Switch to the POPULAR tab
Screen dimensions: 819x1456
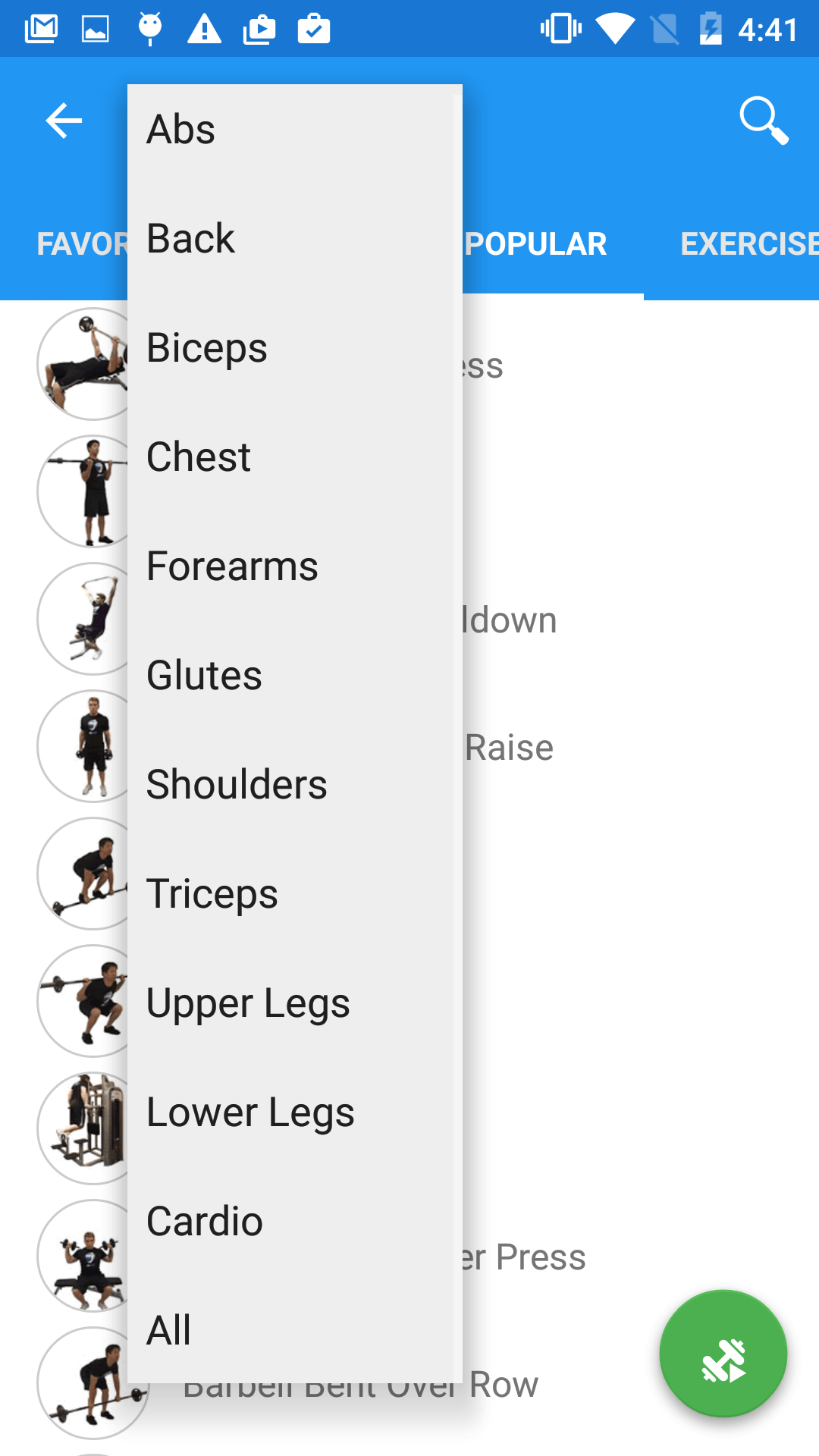[535, 244]
